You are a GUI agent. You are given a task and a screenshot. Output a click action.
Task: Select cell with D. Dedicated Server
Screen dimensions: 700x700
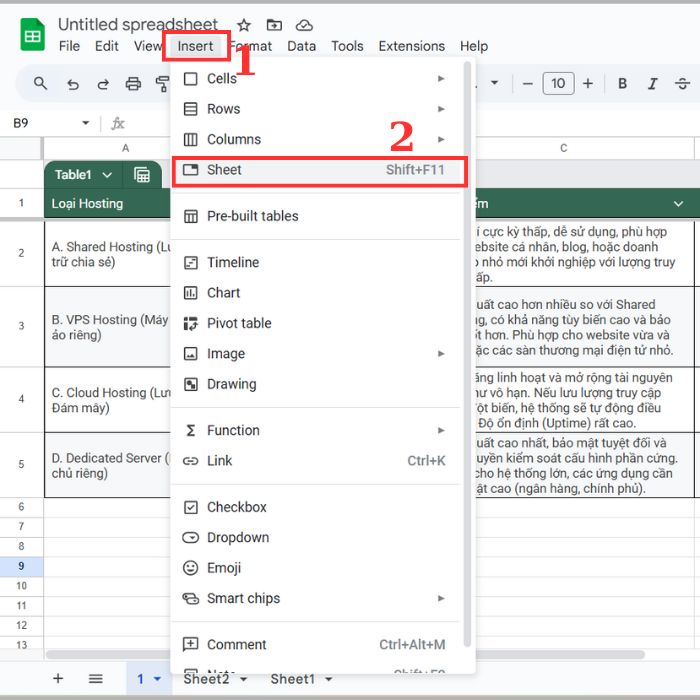(108, 465)
